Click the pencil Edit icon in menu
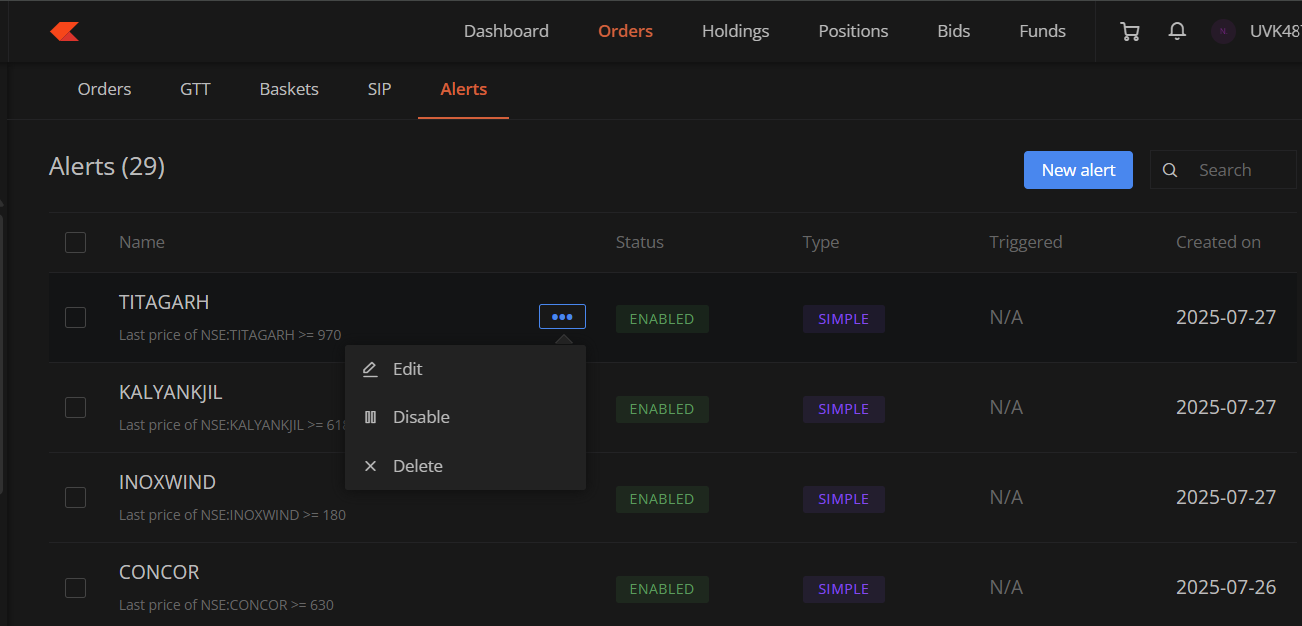The image size is (1302, 626). pos(370,369)
